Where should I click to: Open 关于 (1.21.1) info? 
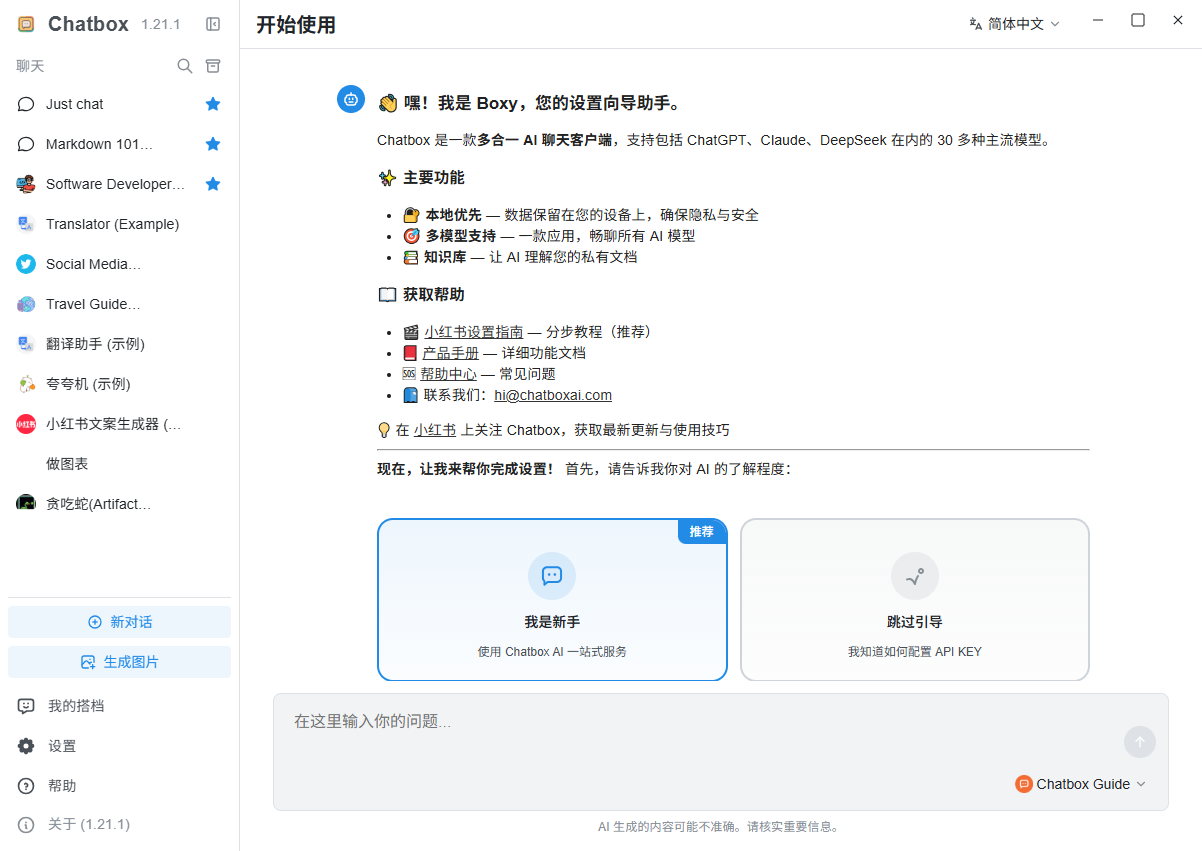point(119,825)
